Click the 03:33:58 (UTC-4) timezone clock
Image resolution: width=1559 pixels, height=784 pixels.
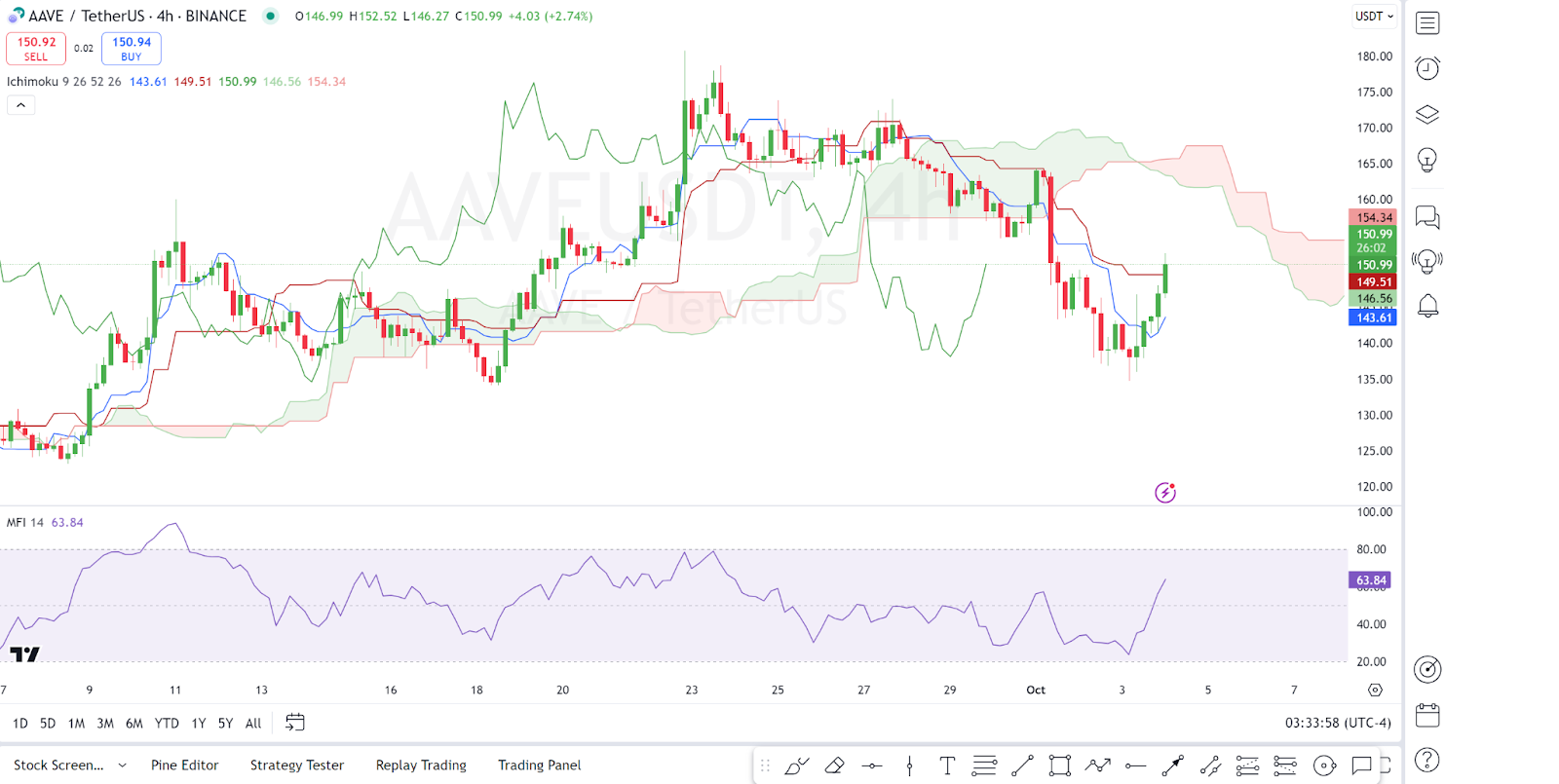pyautogui.click(x=1338, y=723)
